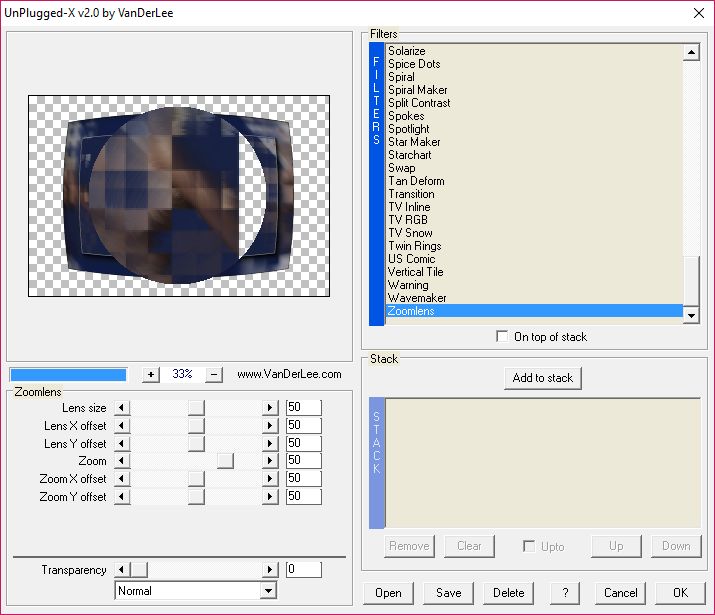The height and width of the screenshot is (615, 715).
Task: Click left arrow of Zoom X offset slider
Action: pyautogui.click(x=122, y=478)
